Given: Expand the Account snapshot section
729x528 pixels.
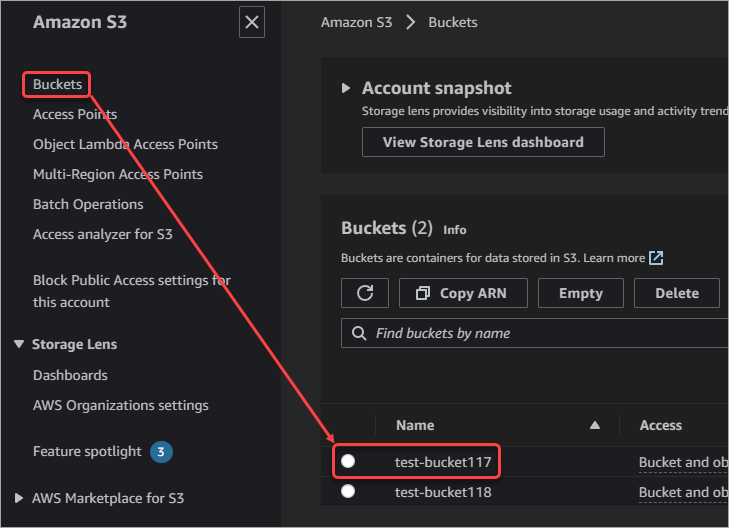Looking at the screenshot, I should pos(345,88).
